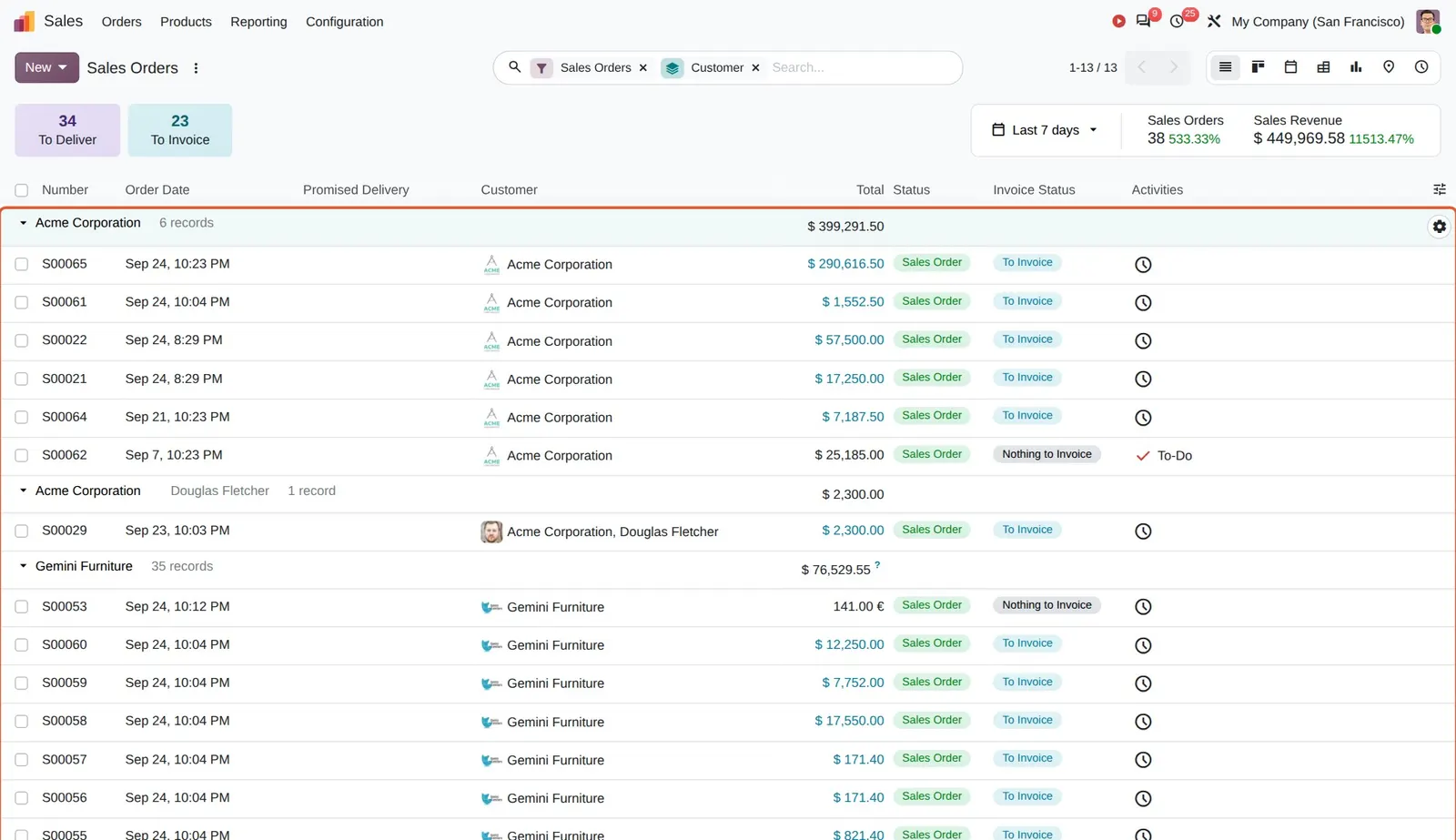Select checkbox for order S00061
The width and height of the screenshot is (1456, 840).
[x=22, y=302]
